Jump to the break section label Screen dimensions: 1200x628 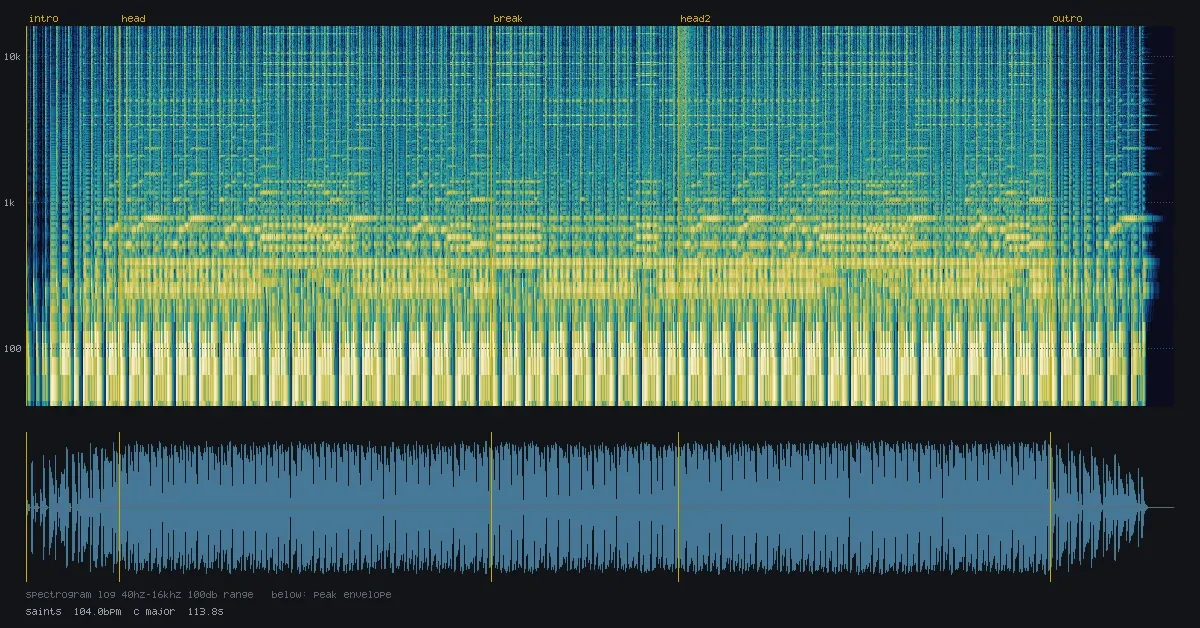click(508, 19)
